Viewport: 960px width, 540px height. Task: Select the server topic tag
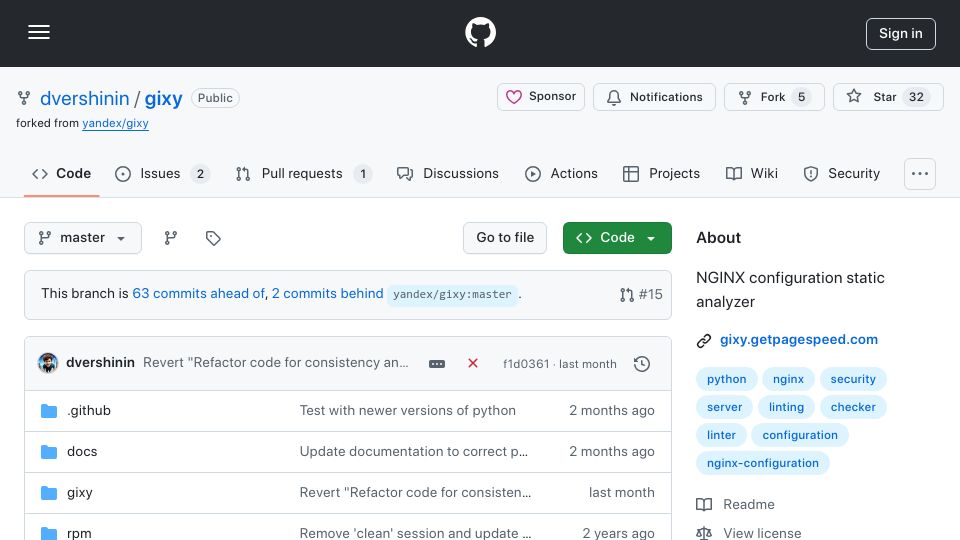724,407
